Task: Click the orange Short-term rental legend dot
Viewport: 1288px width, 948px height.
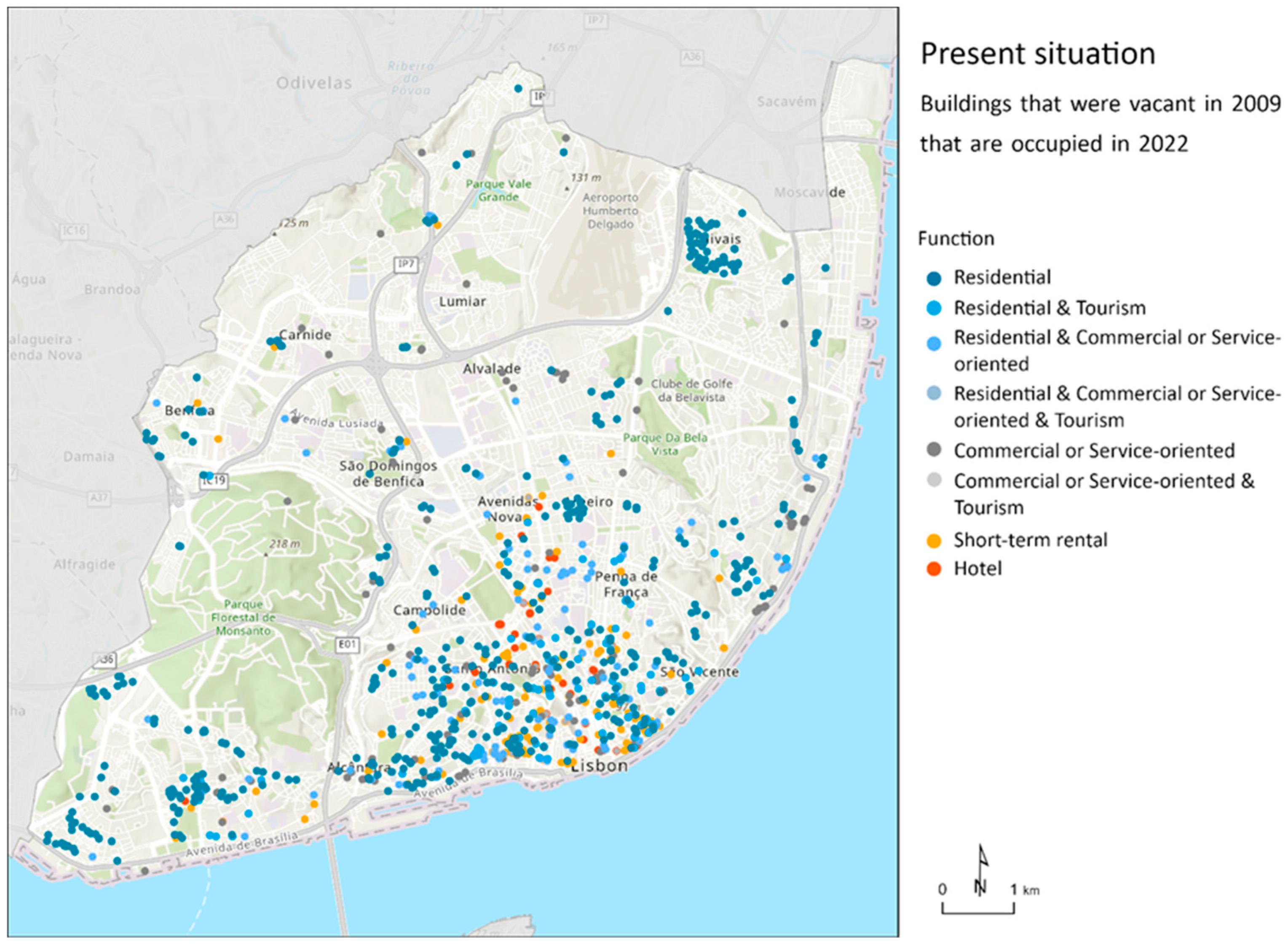Action: (x=934, y=540)
